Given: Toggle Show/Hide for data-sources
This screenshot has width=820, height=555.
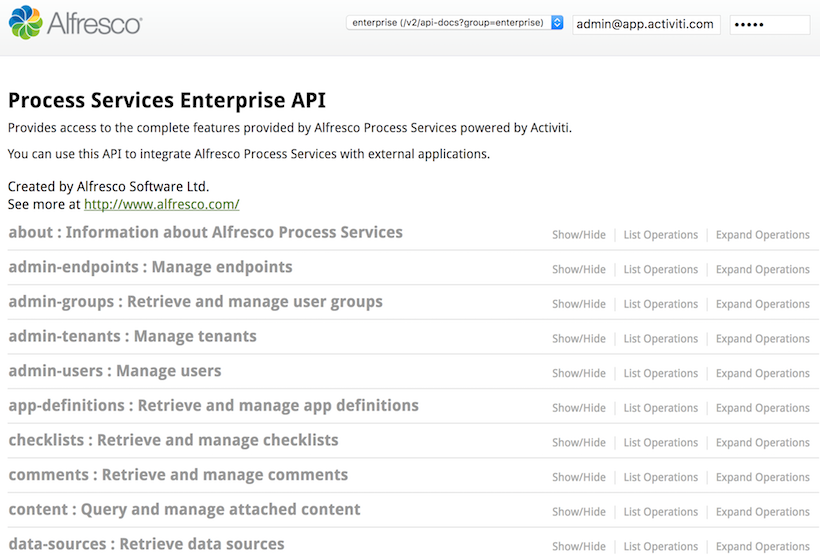Looking at the screenshot, I should [579, 546].
